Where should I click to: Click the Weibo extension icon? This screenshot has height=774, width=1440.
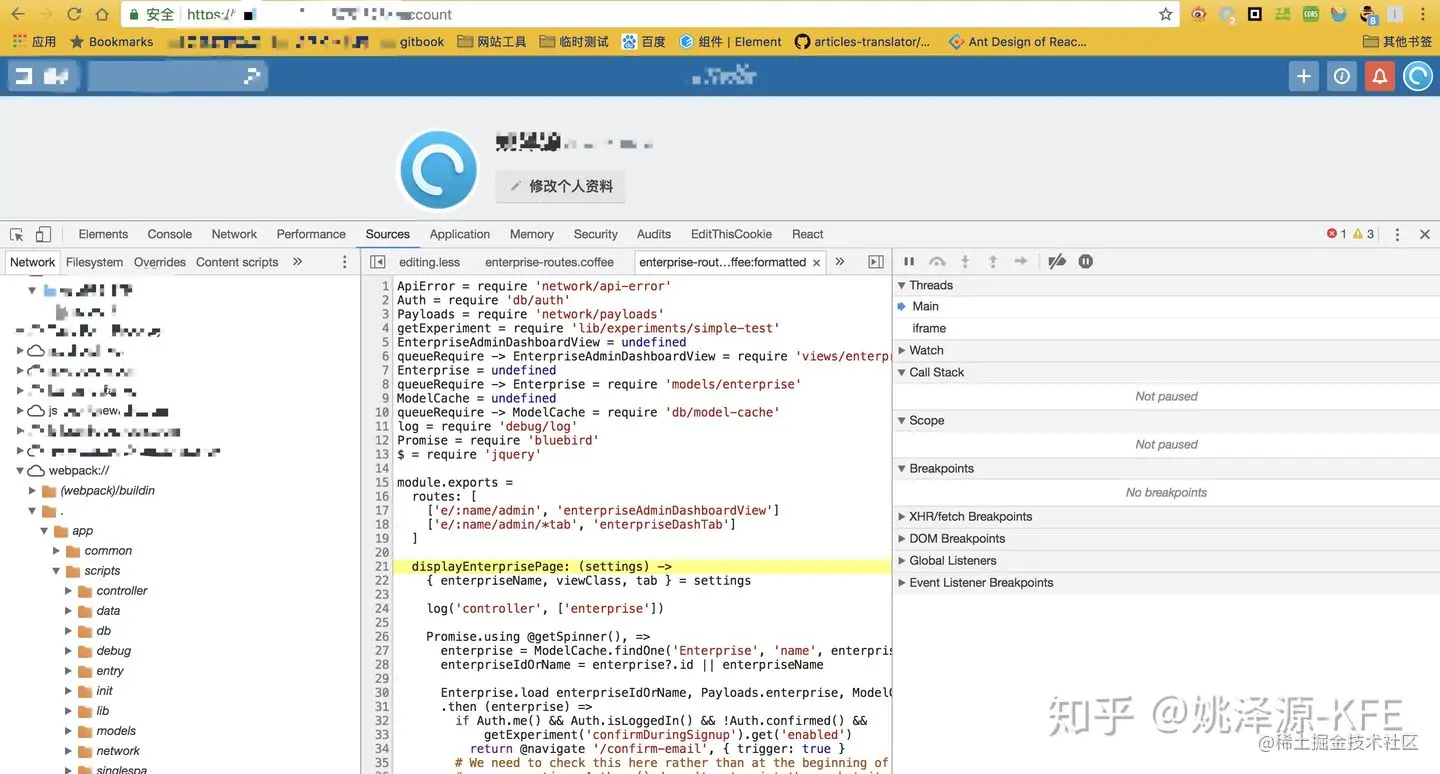[x=1199, y=15]
